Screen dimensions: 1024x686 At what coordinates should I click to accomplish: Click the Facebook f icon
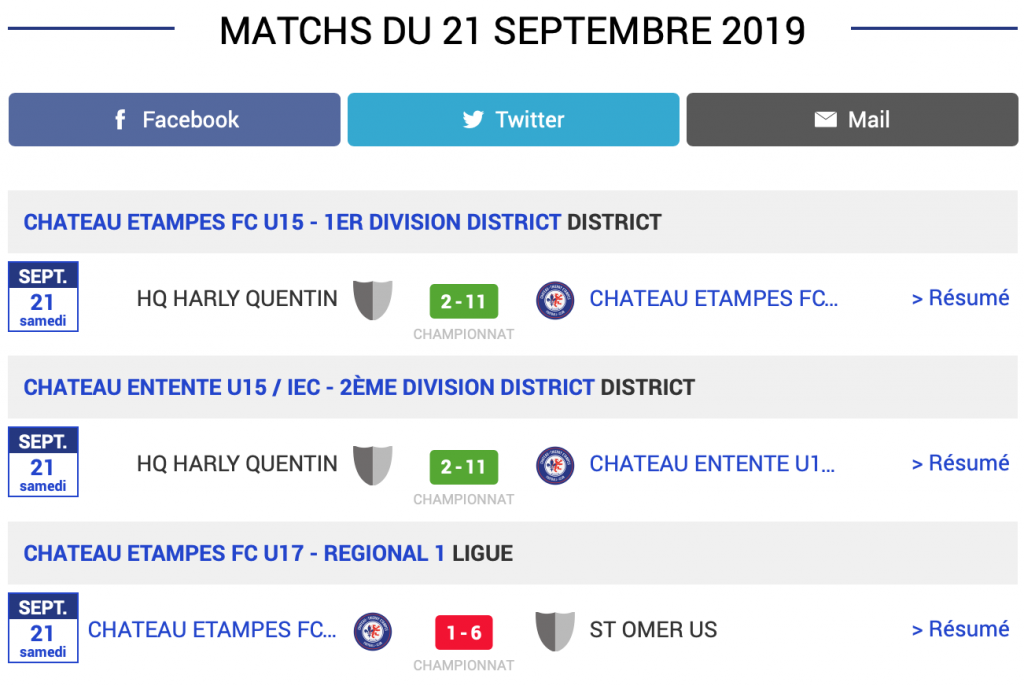(120, 120)
